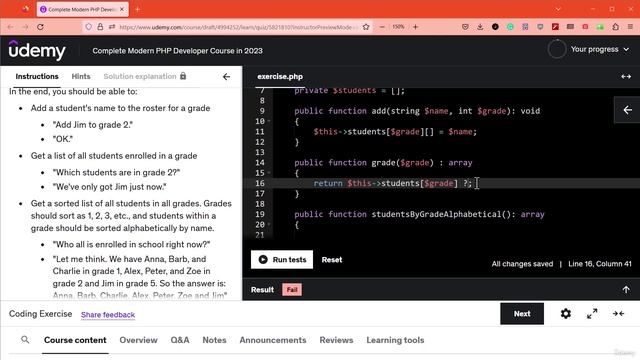Image resolution: width=640 pixels, height=360 pixels.
Task: Go to the Next lecture
Action: pyautogui.click(x=522, y=313)
